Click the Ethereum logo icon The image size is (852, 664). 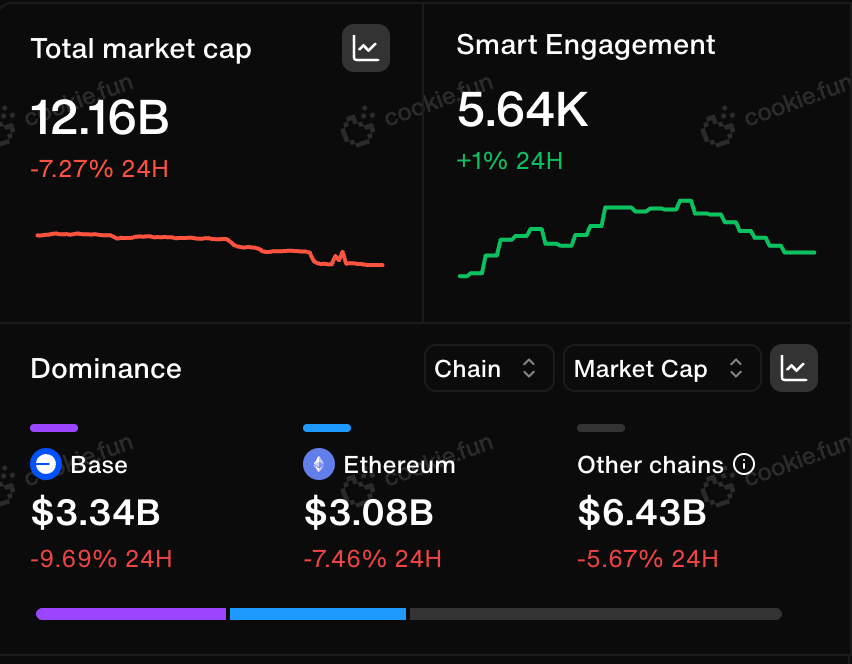319,464
